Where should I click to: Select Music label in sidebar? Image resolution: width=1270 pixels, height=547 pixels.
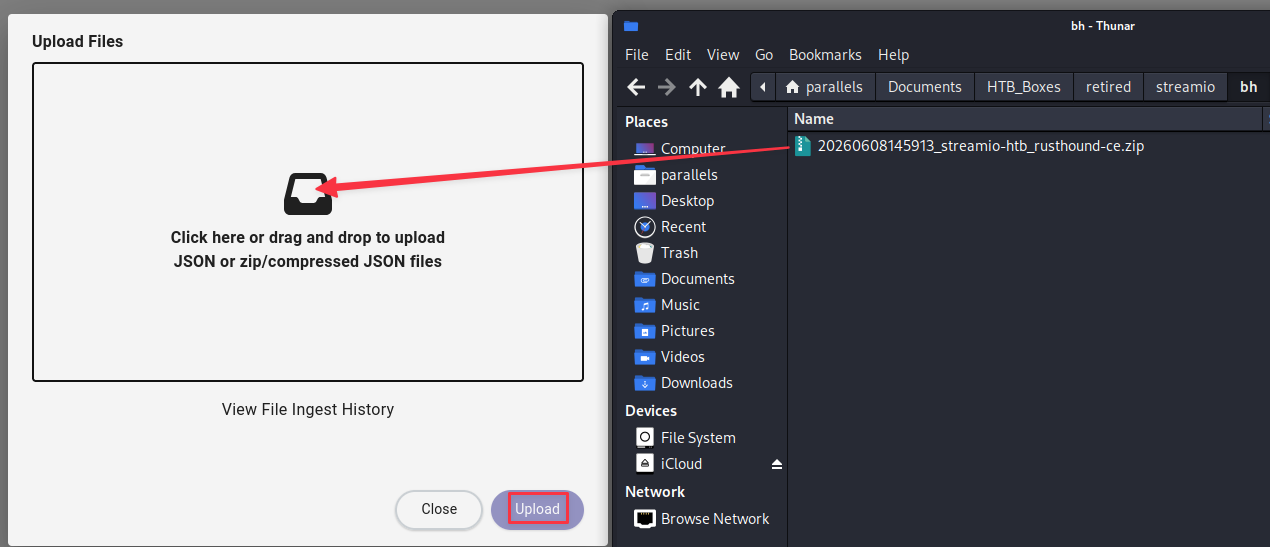(680, 305)
